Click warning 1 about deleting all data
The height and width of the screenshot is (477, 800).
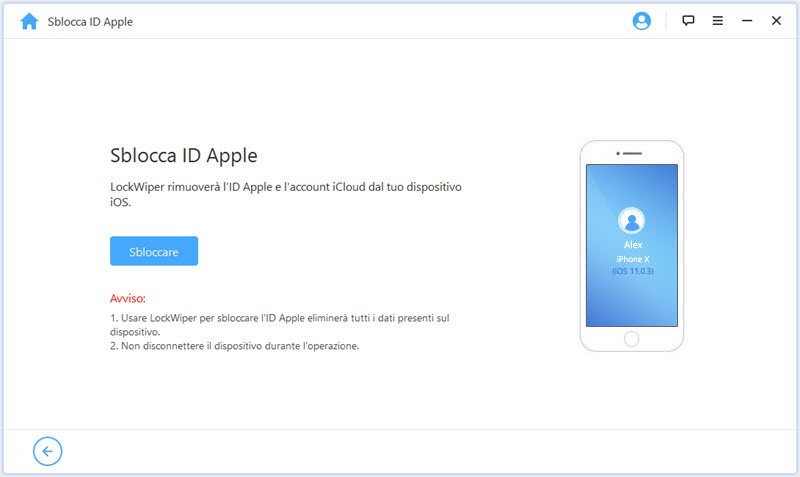pos(280,324)
